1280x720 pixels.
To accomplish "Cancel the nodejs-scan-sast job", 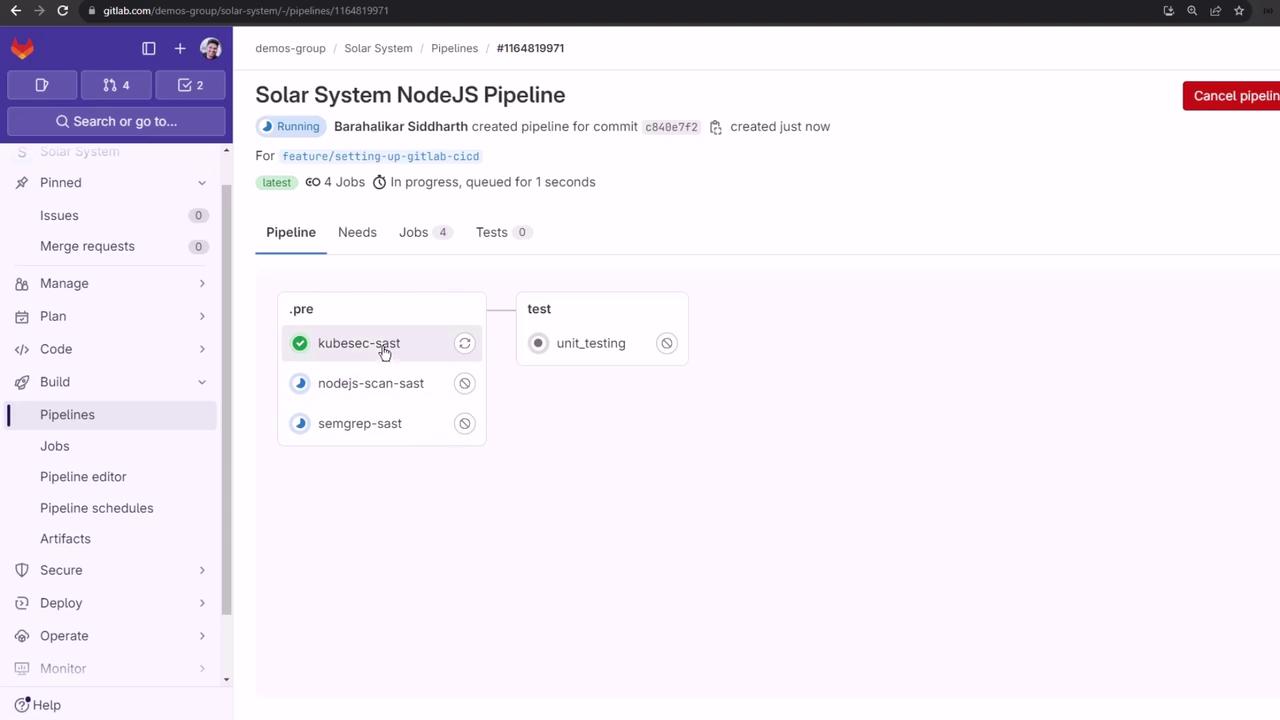I will click(465, 383).
